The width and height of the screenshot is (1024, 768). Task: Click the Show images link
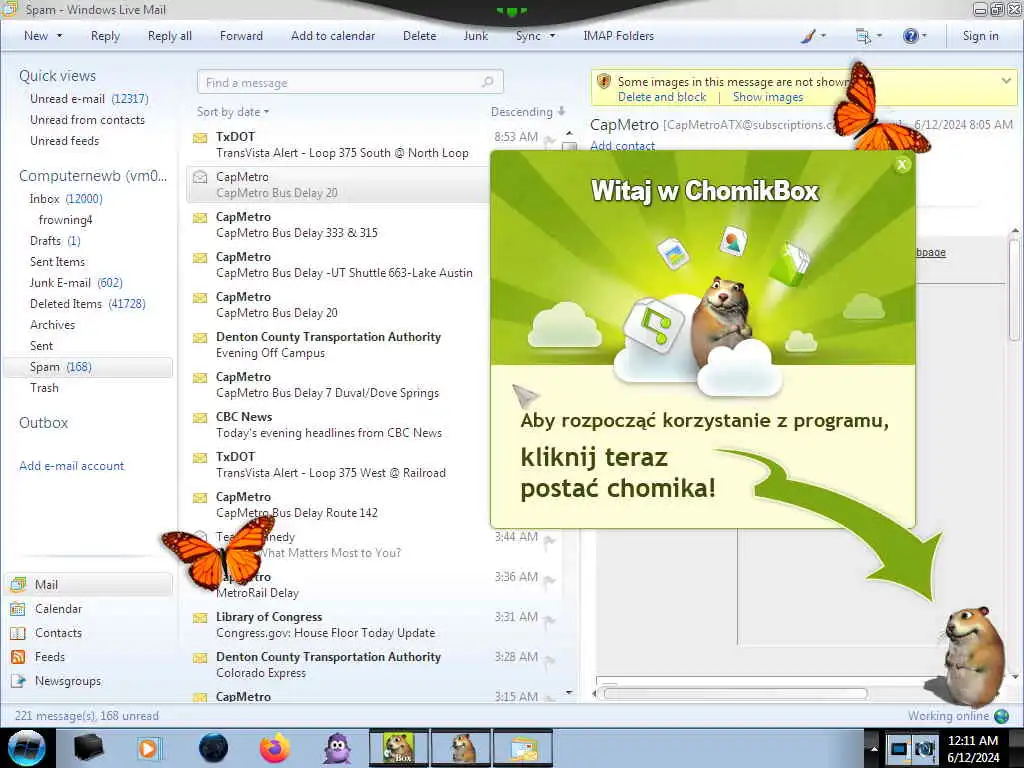pyautogui.click(x=768, y=97)
